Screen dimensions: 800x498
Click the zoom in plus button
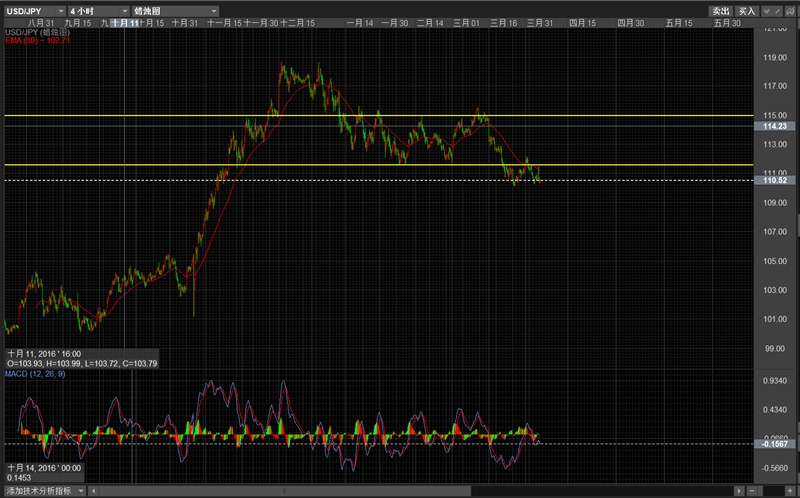pyautogui.click(x=790, y=491)
